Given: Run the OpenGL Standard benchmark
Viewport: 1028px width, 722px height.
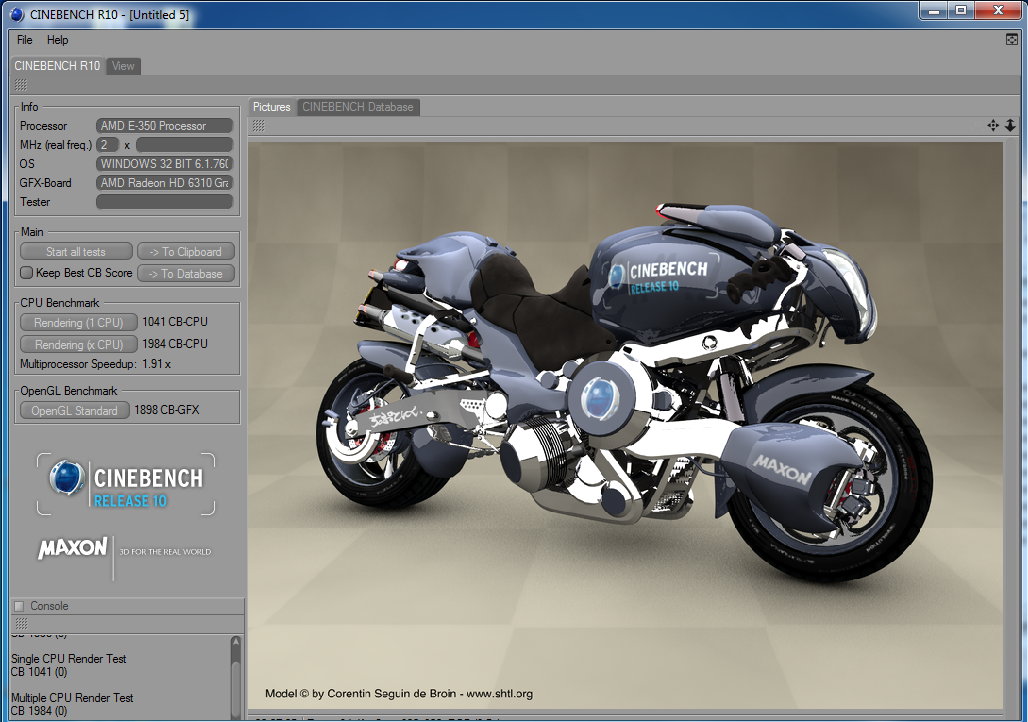Looking at the screenshot, I should pyautogui.click(x=74, y=411).
